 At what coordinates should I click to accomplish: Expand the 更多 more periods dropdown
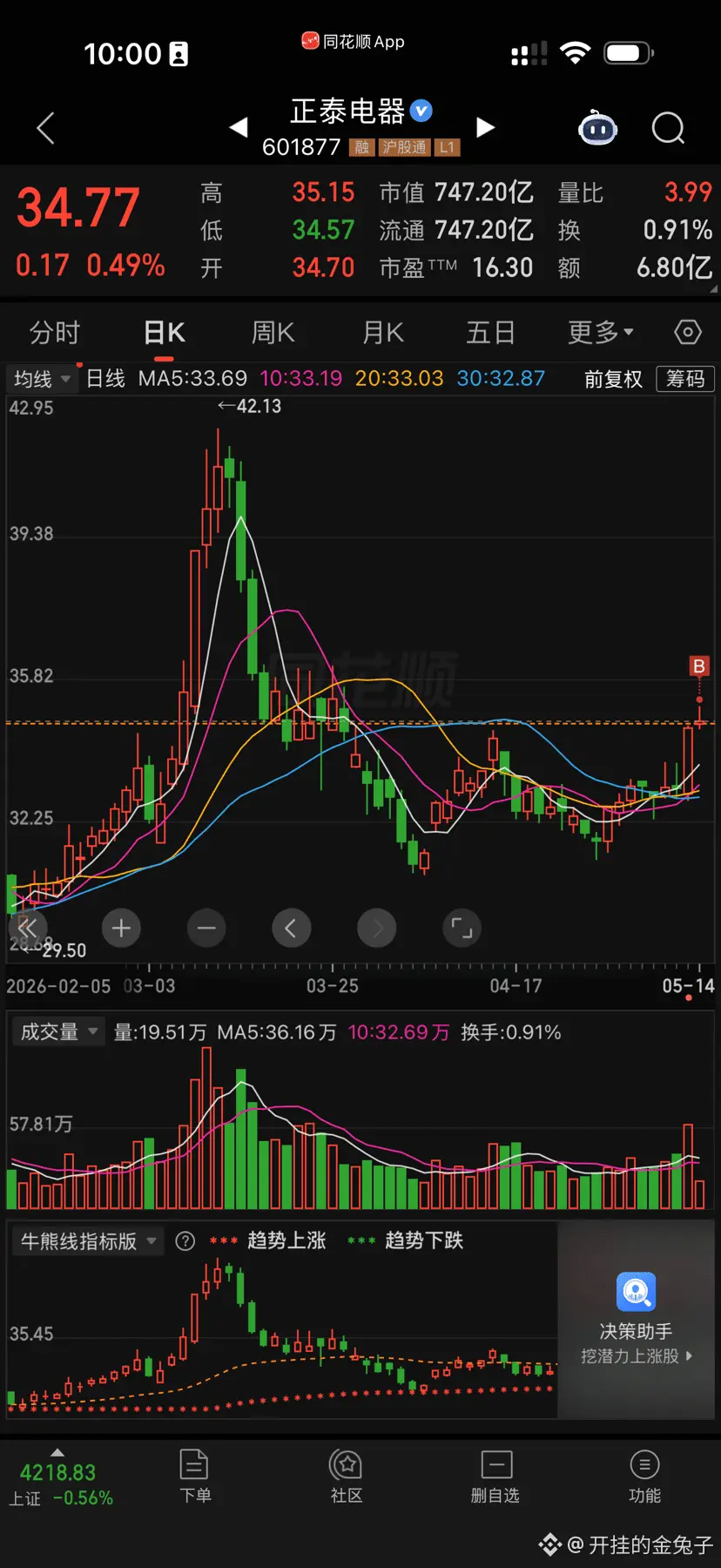click(601, 333)
